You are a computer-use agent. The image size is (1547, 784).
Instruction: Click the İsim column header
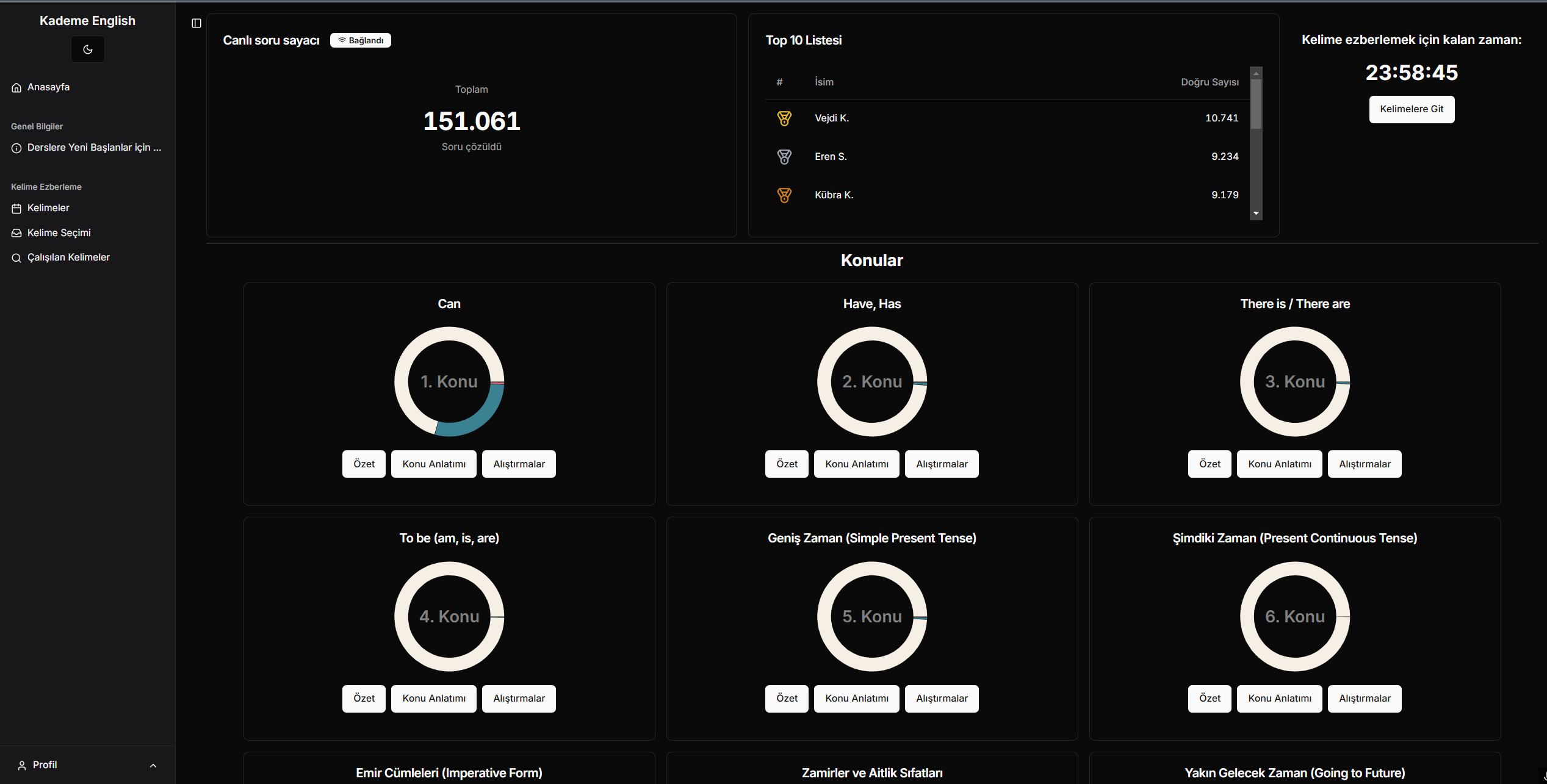(x=824, y=82)
